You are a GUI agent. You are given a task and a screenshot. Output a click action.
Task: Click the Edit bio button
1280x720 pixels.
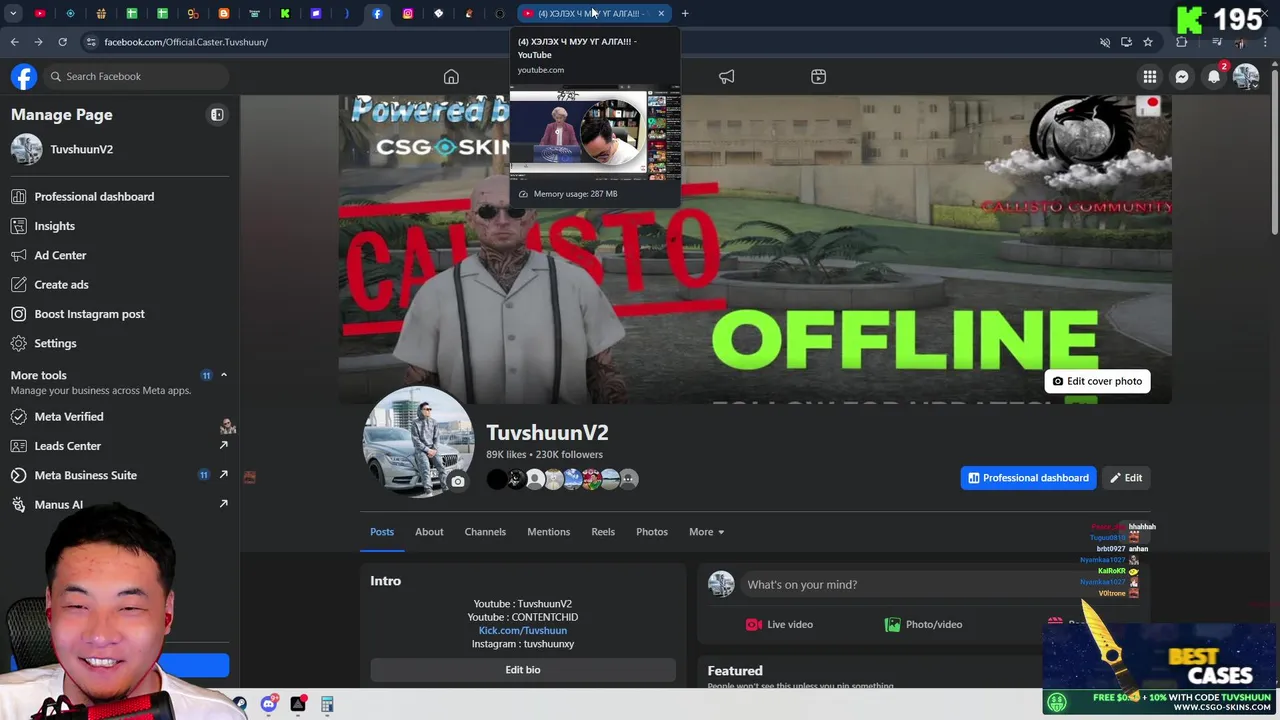coord(523,670)
